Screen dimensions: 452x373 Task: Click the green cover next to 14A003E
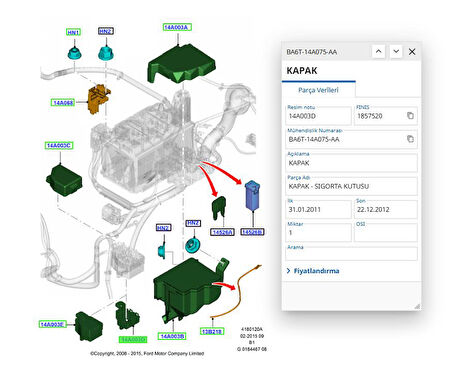[89, 326]
